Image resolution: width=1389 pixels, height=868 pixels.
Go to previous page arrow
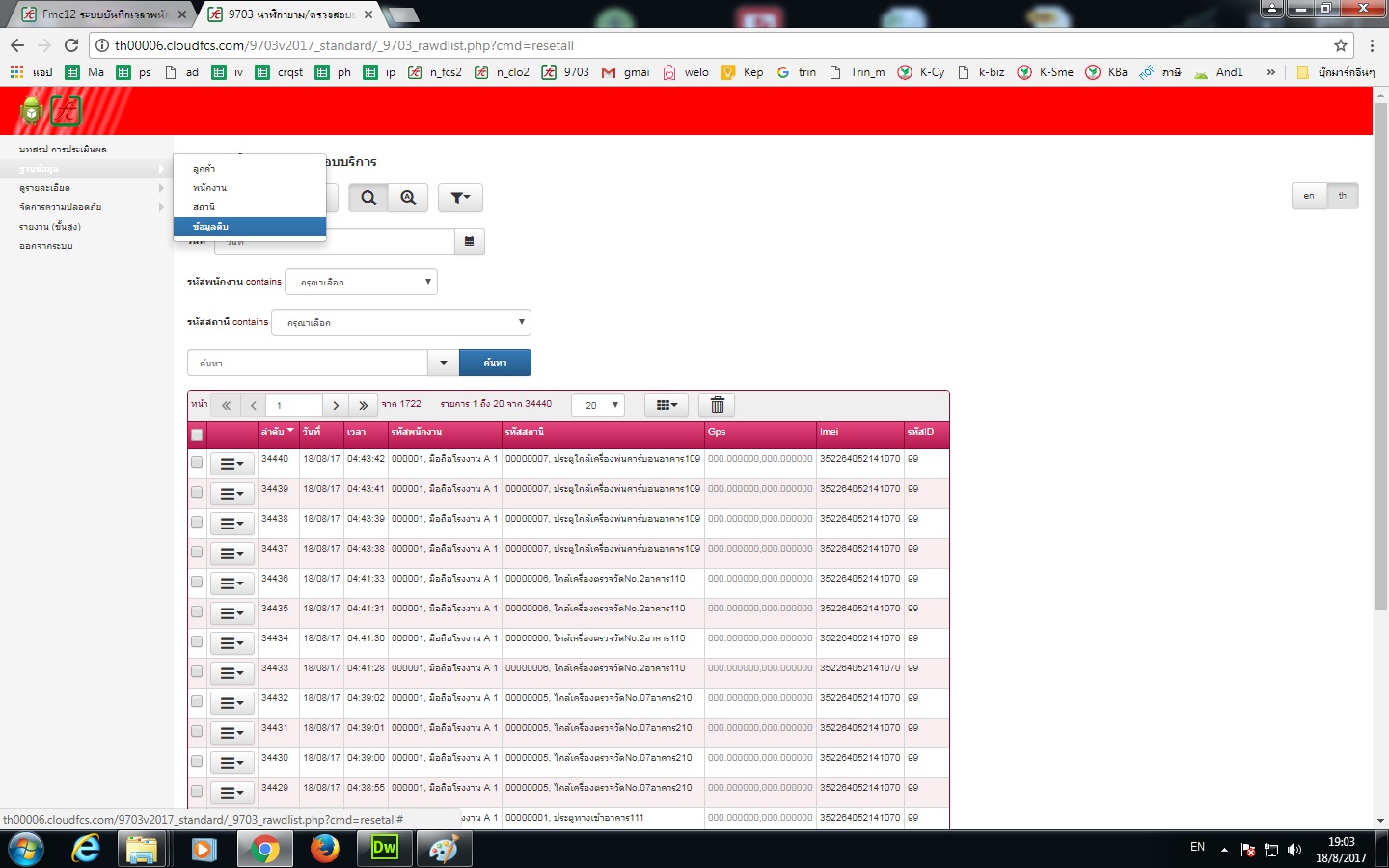[x=253, y=405]
